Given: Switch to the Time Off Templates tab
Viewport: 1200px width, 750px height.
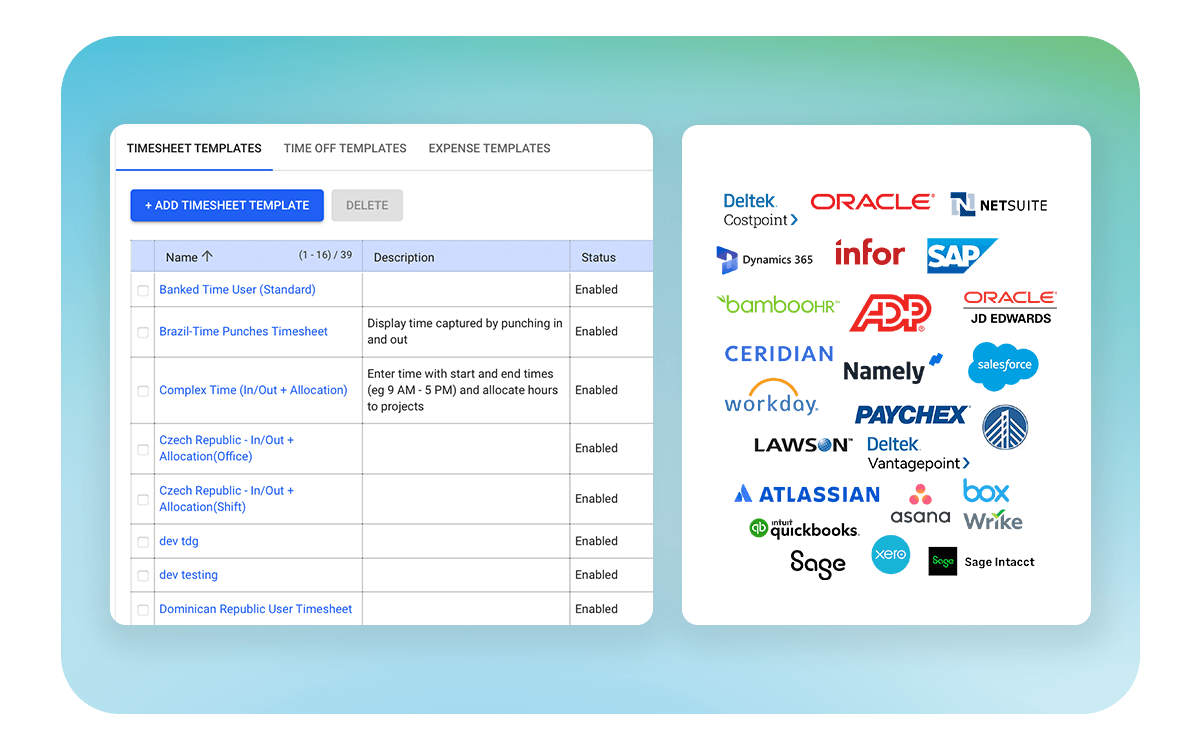Looking at the screenshot, I should 345,148.
